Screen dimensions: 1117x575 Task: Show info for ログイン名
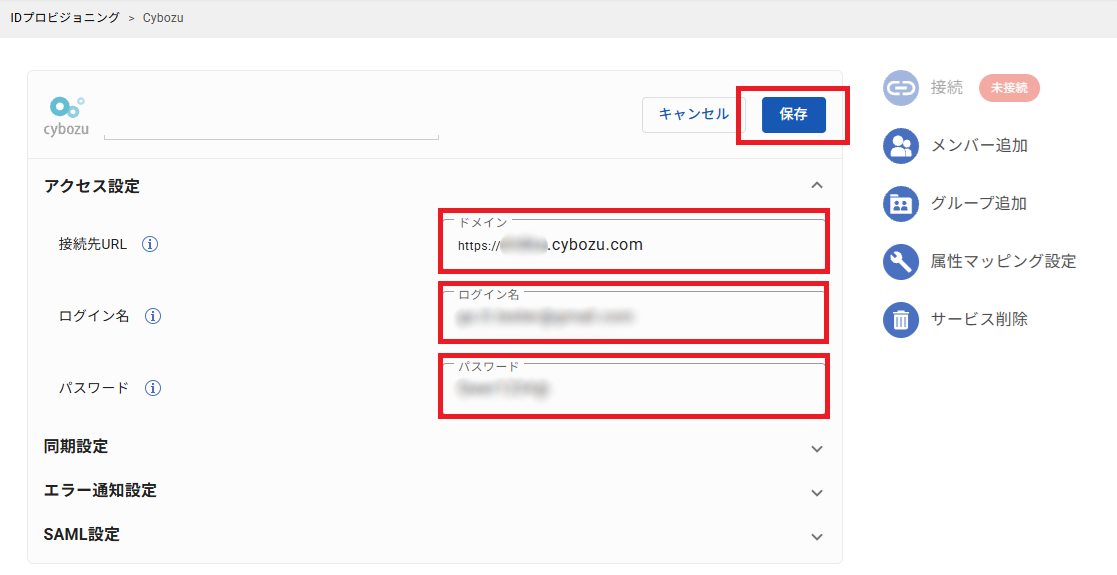click(152, 316)
